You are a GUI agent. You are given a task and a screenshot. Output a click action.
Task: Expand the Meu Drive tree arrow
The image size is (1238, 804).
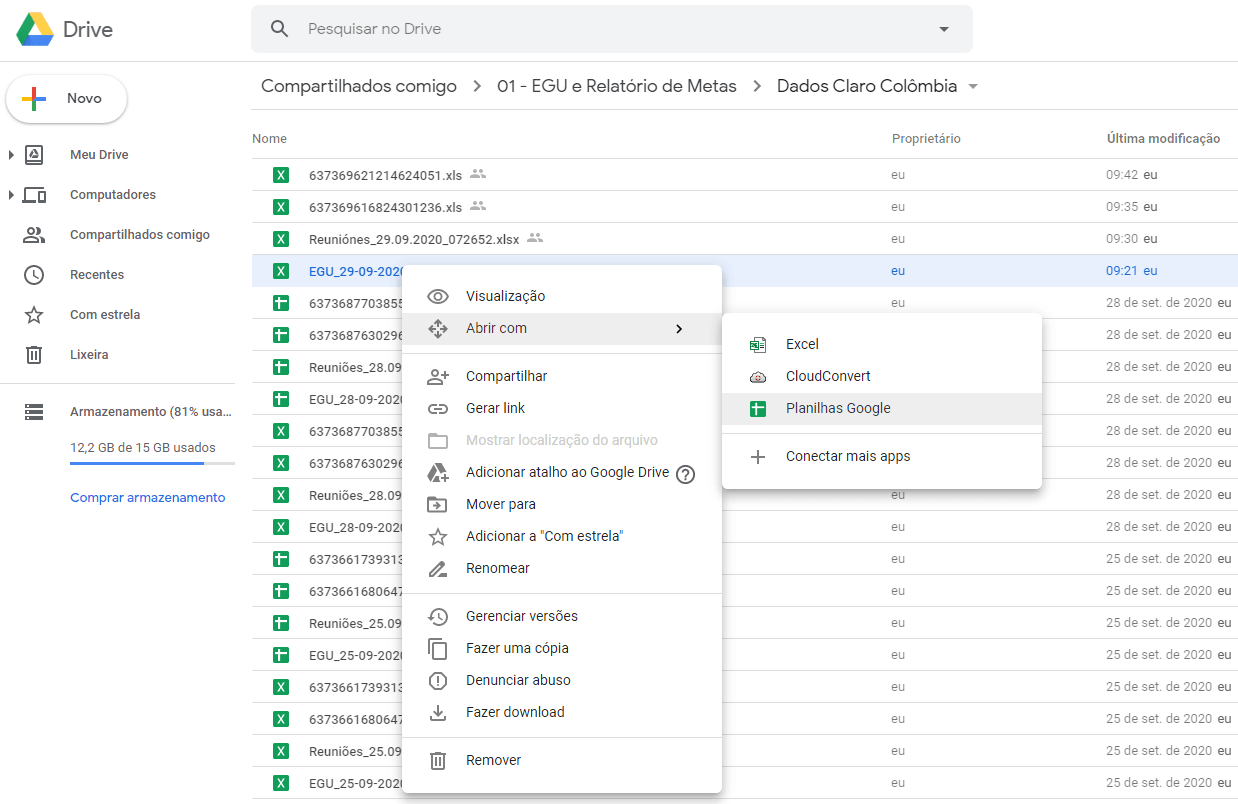[11, 155]
